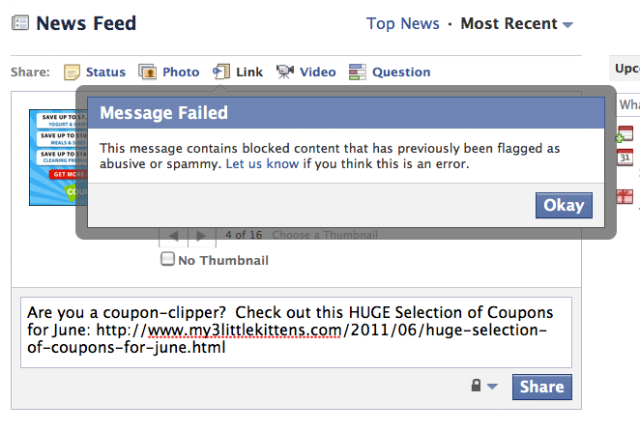Viewport: 640px width, 432px height.
Task: Click the blue Share button
Action: (542, 387)
